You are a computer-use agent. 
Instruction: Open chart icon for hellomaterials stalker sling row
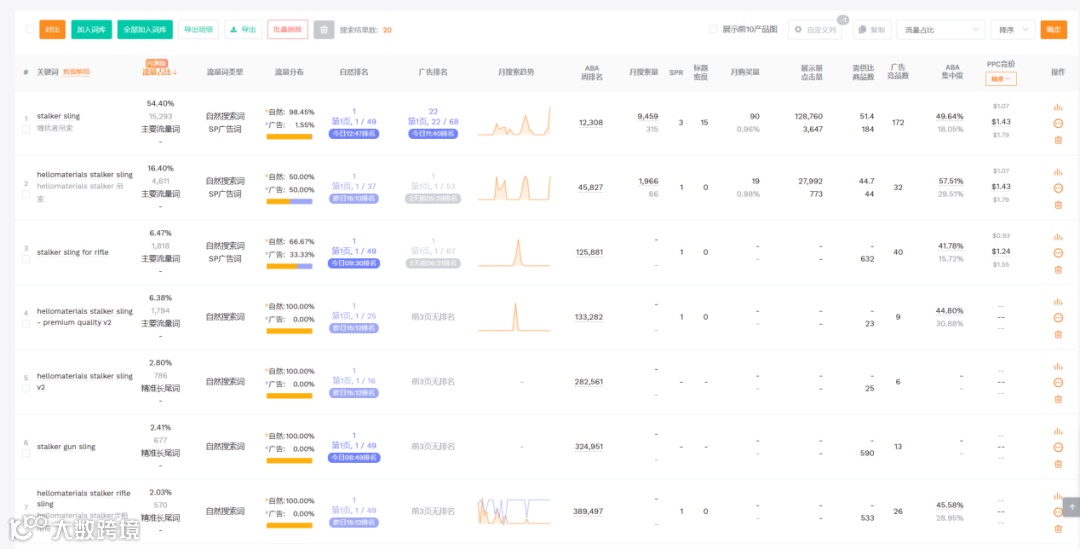(x=1058, y=172)
